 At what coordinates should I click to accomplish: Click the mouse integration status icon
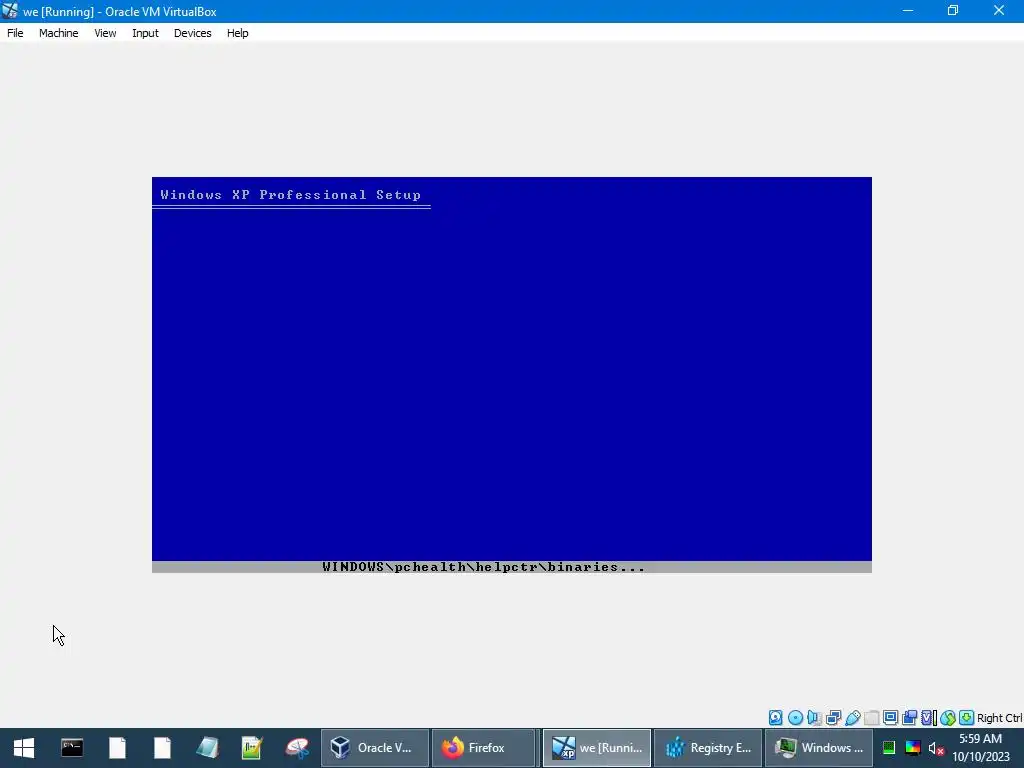[948, 718]
